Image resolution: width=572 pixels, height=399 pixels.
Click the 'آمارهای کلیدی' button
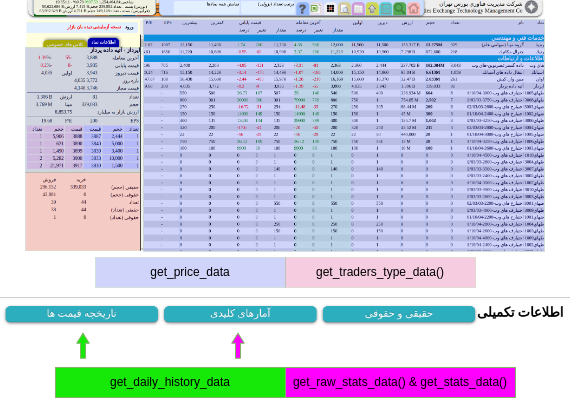point(240,314)
